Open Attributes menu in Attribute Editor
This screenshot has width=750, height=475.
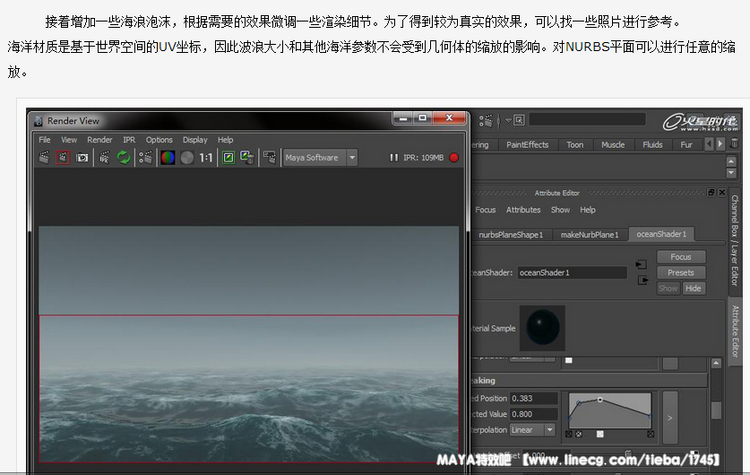(x=523, y=210)
